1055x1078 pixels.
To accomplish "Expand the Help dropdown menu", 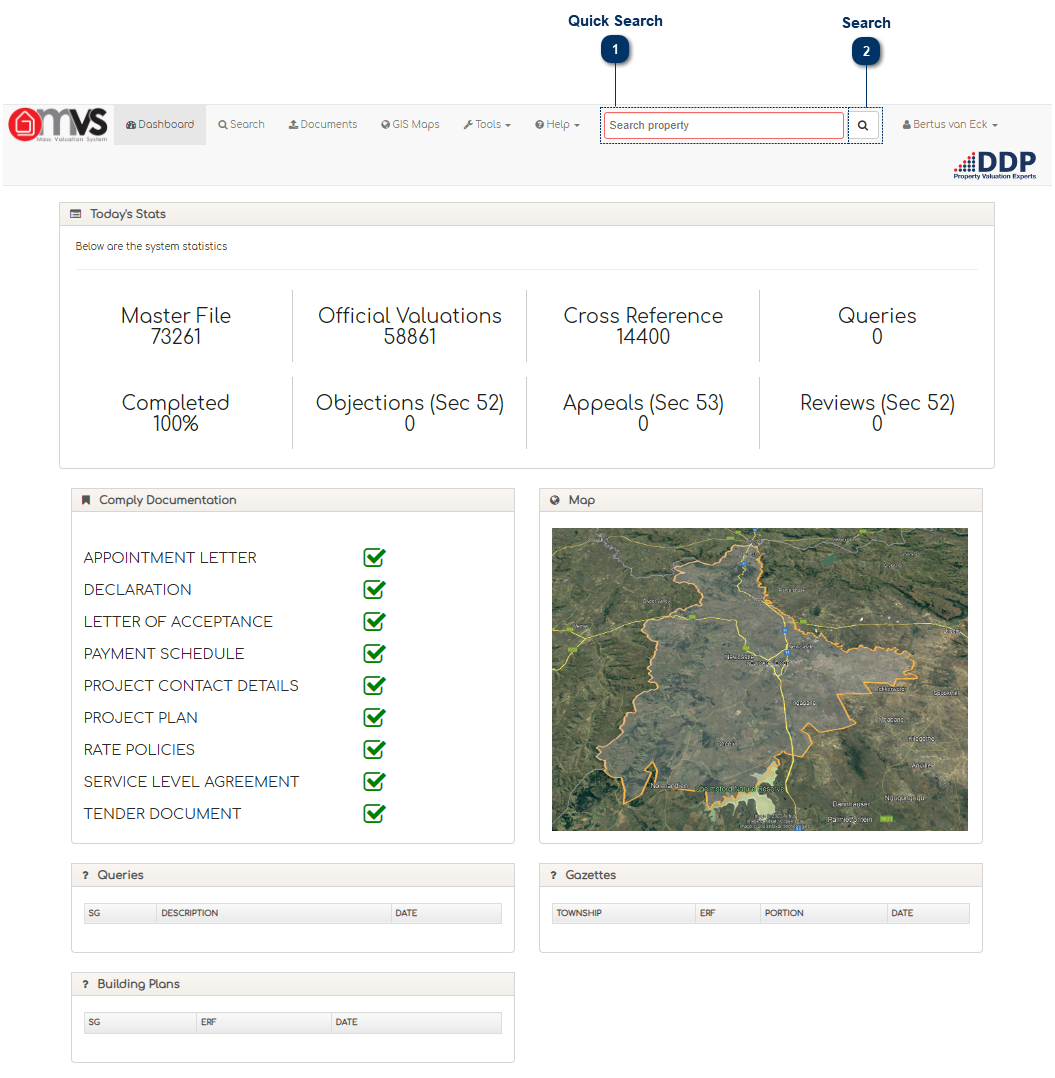I will point(557,124).
